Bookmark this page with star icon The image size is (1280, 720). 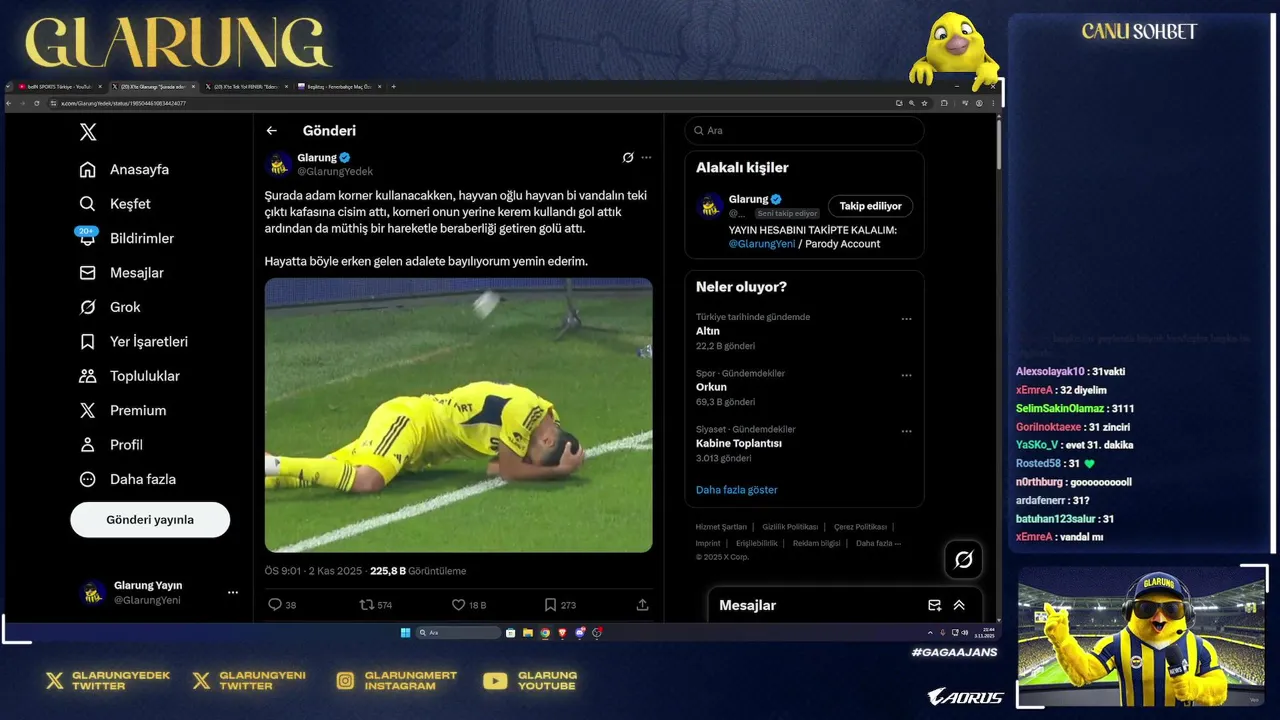click(924, 103)
